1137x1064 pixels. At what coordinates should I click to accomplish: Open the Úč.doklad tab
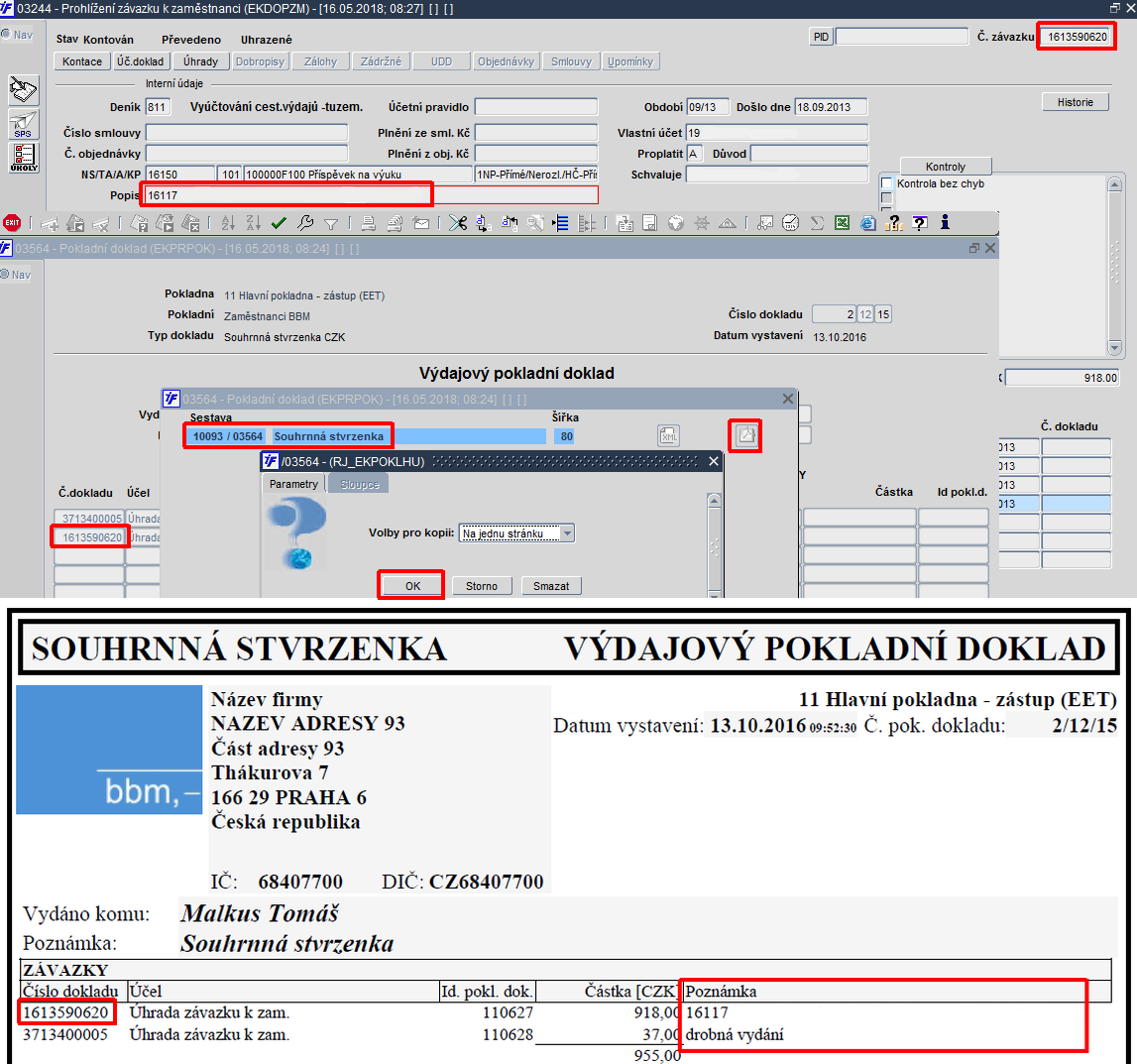coord(141,61)
